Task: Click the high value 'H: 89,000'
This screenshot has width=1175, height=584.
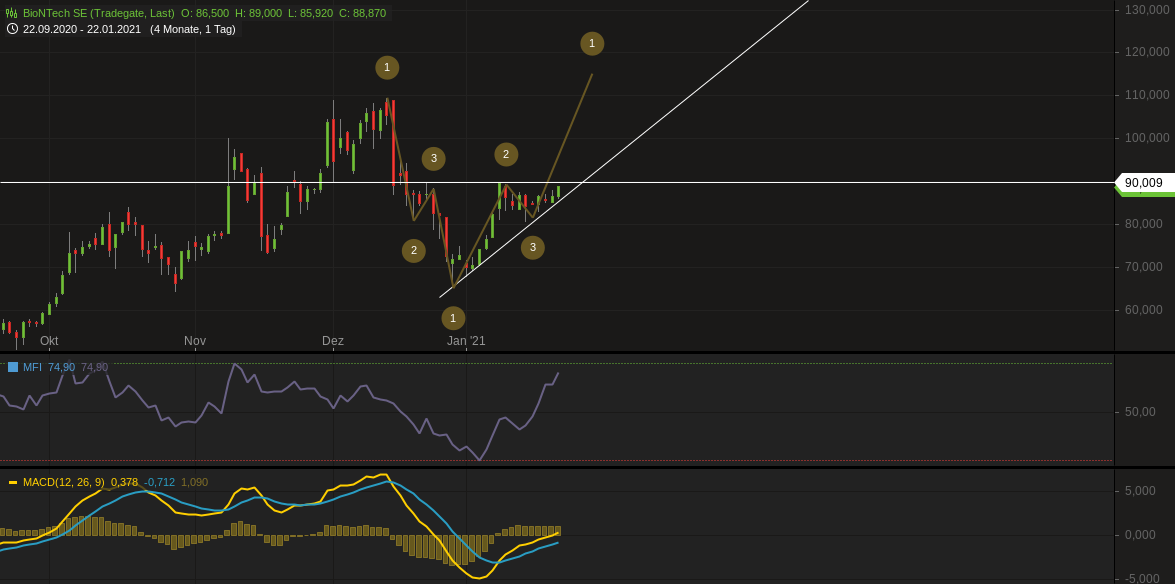Action: pos(259,13)
